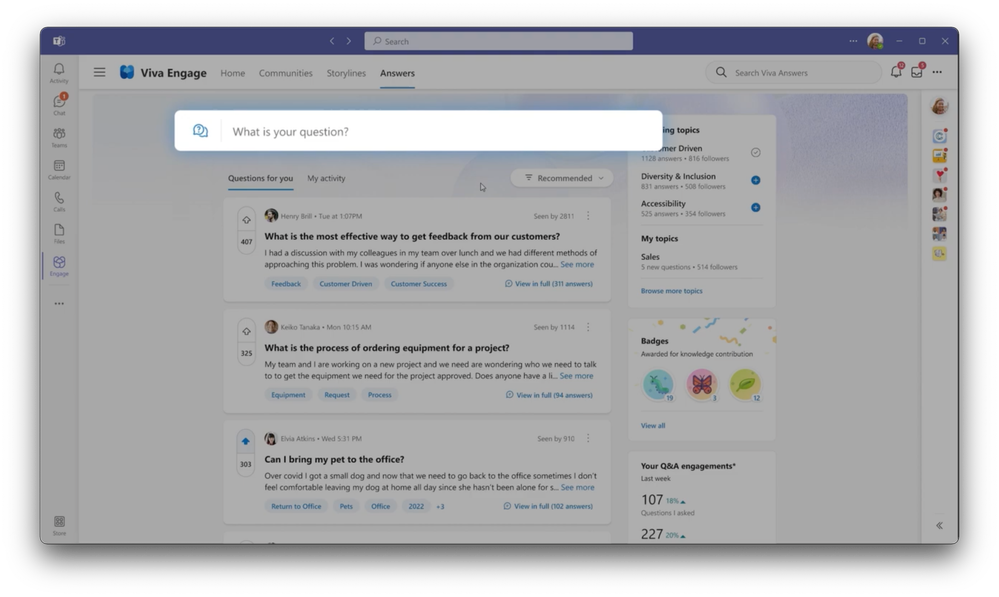999x597 pixels.
Task: View in full 94 answers
Action: (x=549, y=395)
